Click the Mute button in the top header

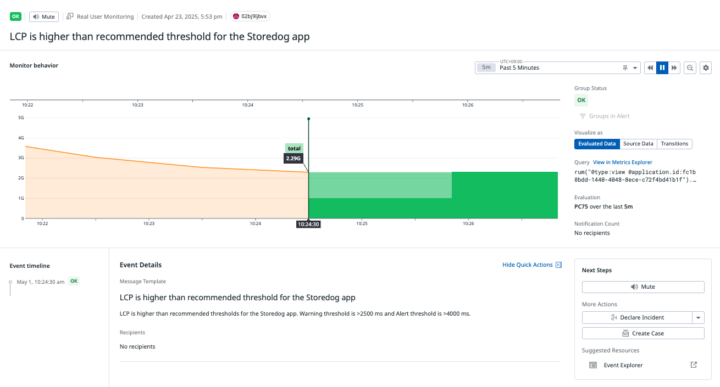click(44, 17)
